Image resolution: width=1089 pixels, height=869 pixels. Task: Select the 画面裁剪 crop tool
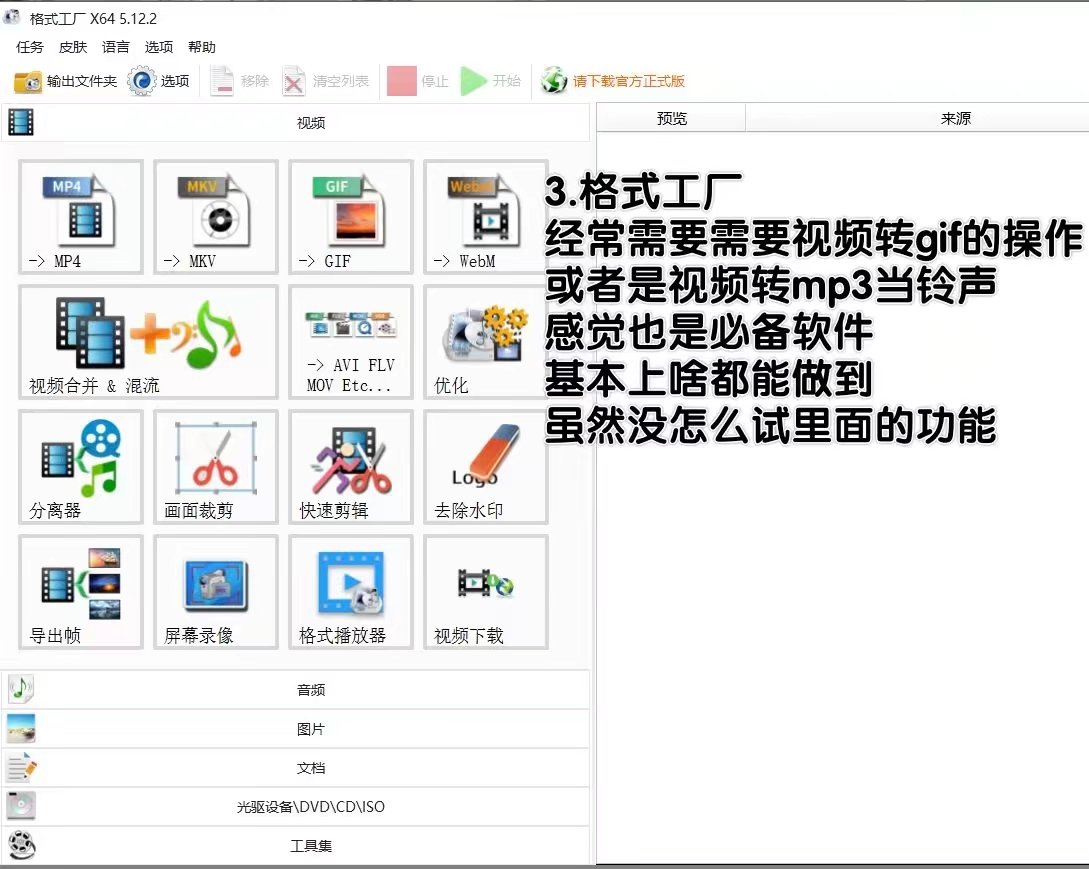coord(216,467)
